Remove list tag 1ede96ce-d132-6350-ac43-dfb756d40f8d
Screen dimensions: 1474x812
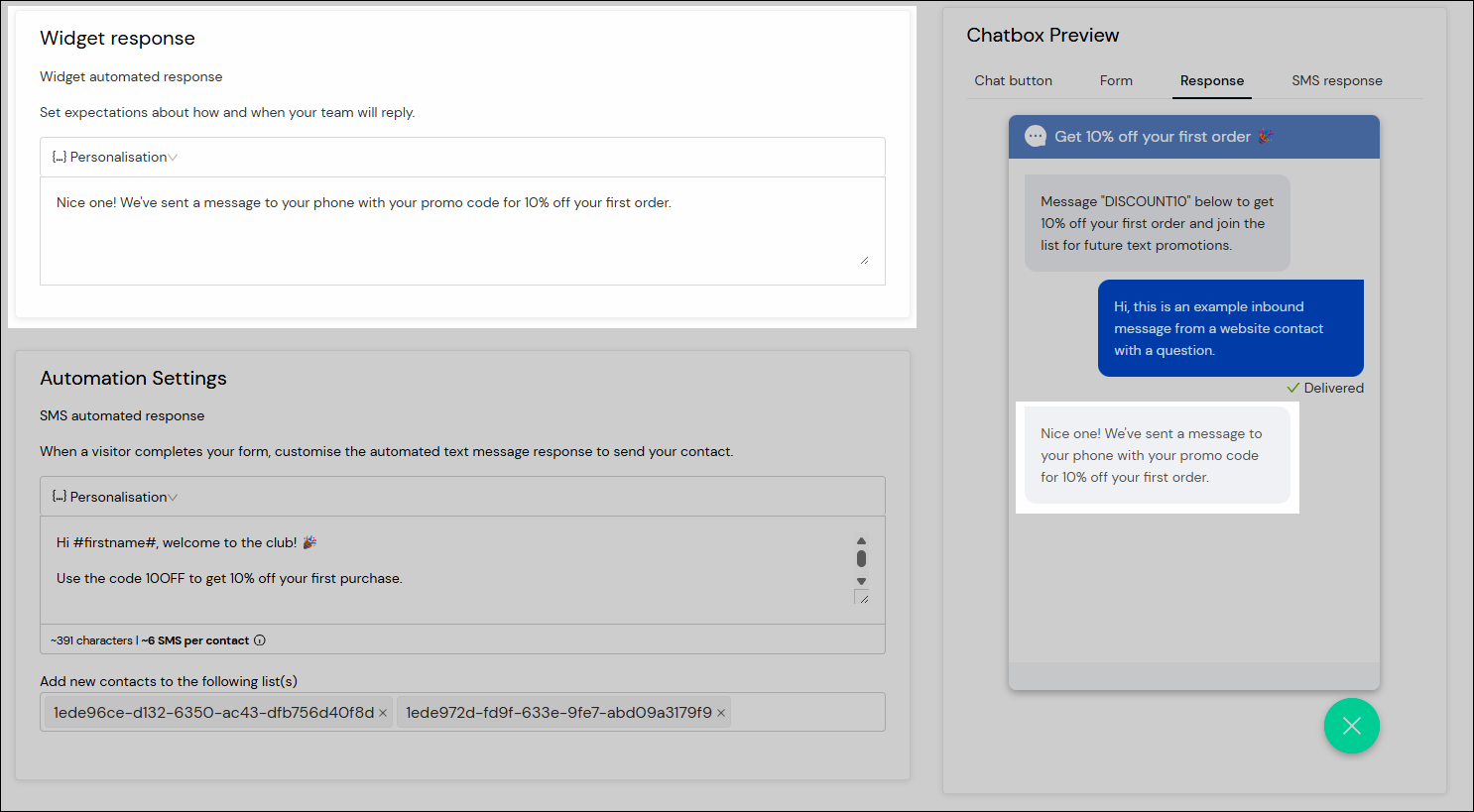pos(383,713)
